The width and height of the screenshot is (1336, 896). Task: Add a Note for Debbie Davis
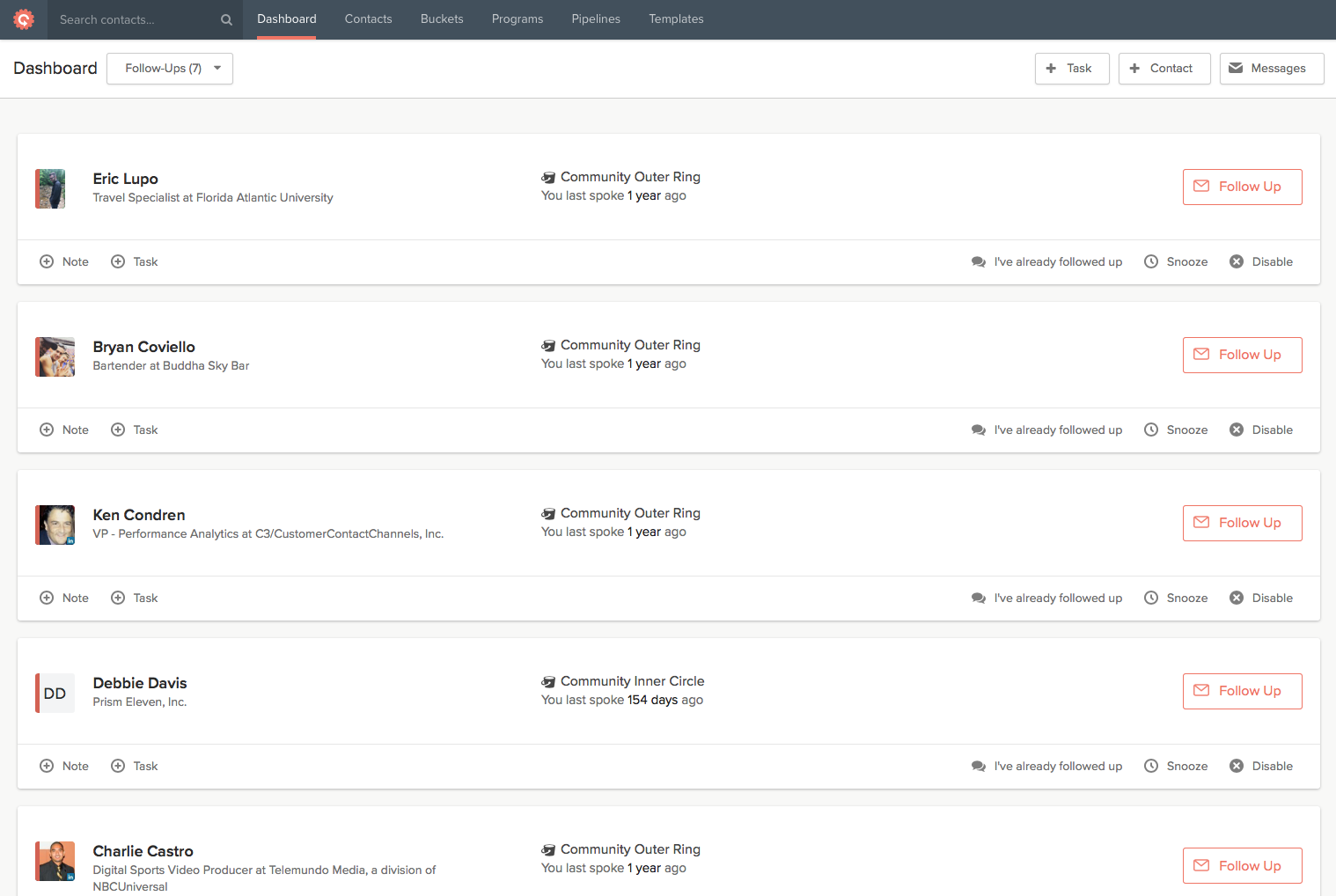click(64, 766)
